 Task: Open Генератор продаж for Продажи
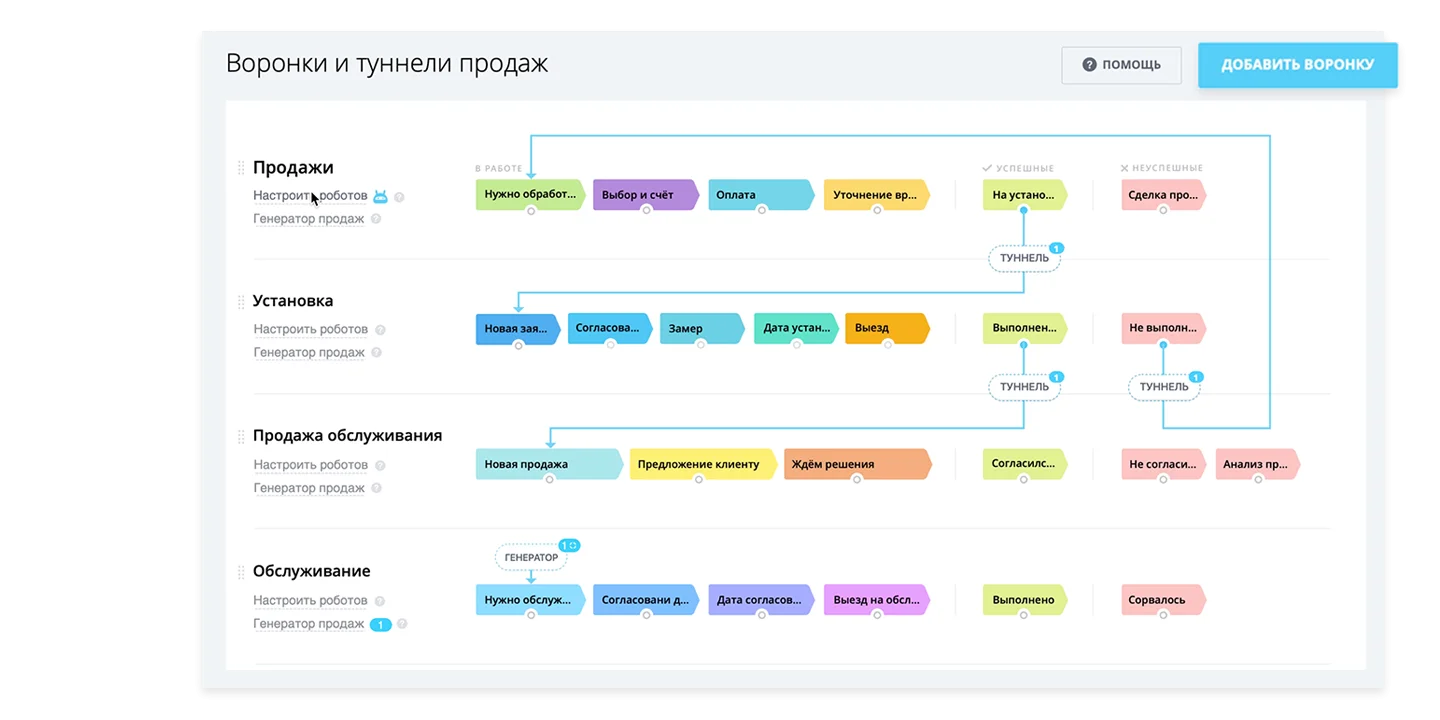point(308,219)
